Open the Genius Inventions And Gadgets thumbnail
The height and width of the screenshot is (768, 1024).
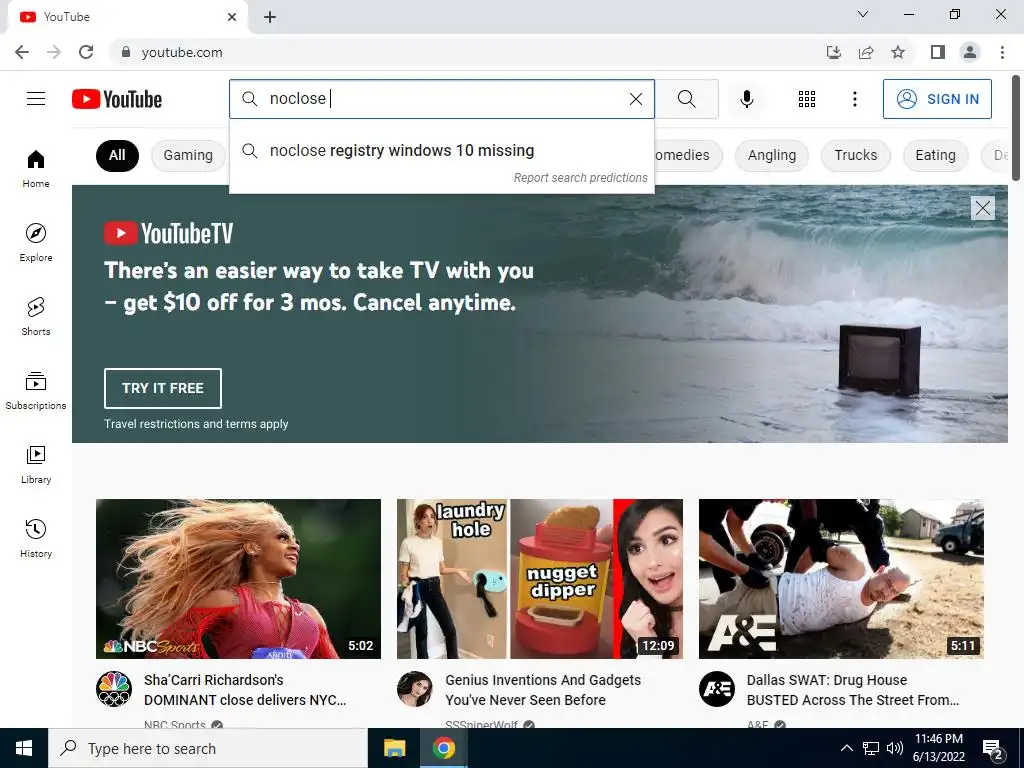coord(540,579)
